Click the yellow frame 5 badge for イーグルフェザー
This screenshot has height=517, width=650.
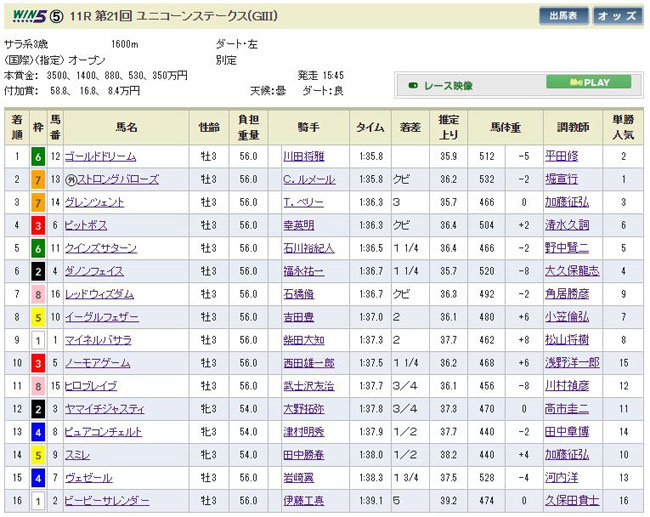click(37, 317)
